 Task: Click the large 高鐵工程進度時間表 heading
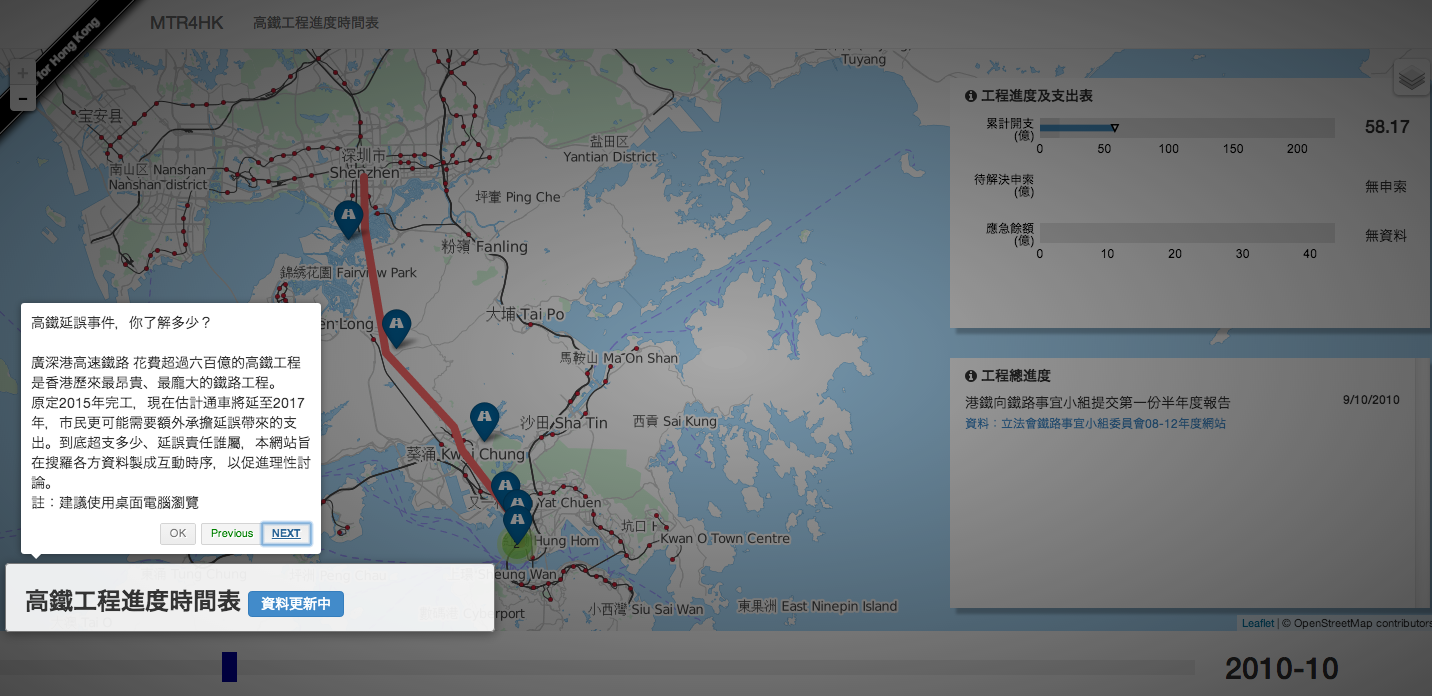132,602
